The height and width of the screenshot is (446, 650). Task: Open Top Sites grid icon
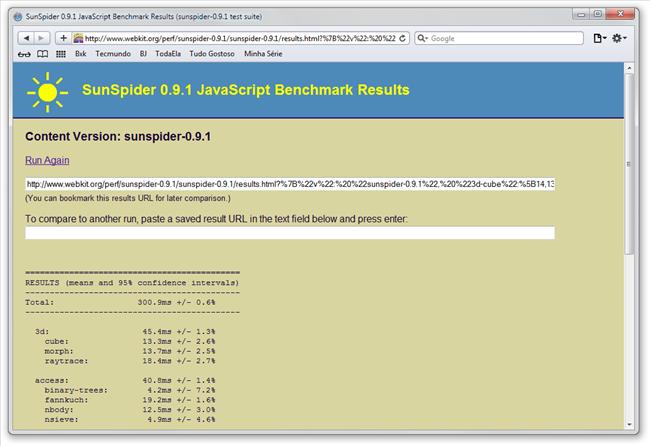[61, 54]
